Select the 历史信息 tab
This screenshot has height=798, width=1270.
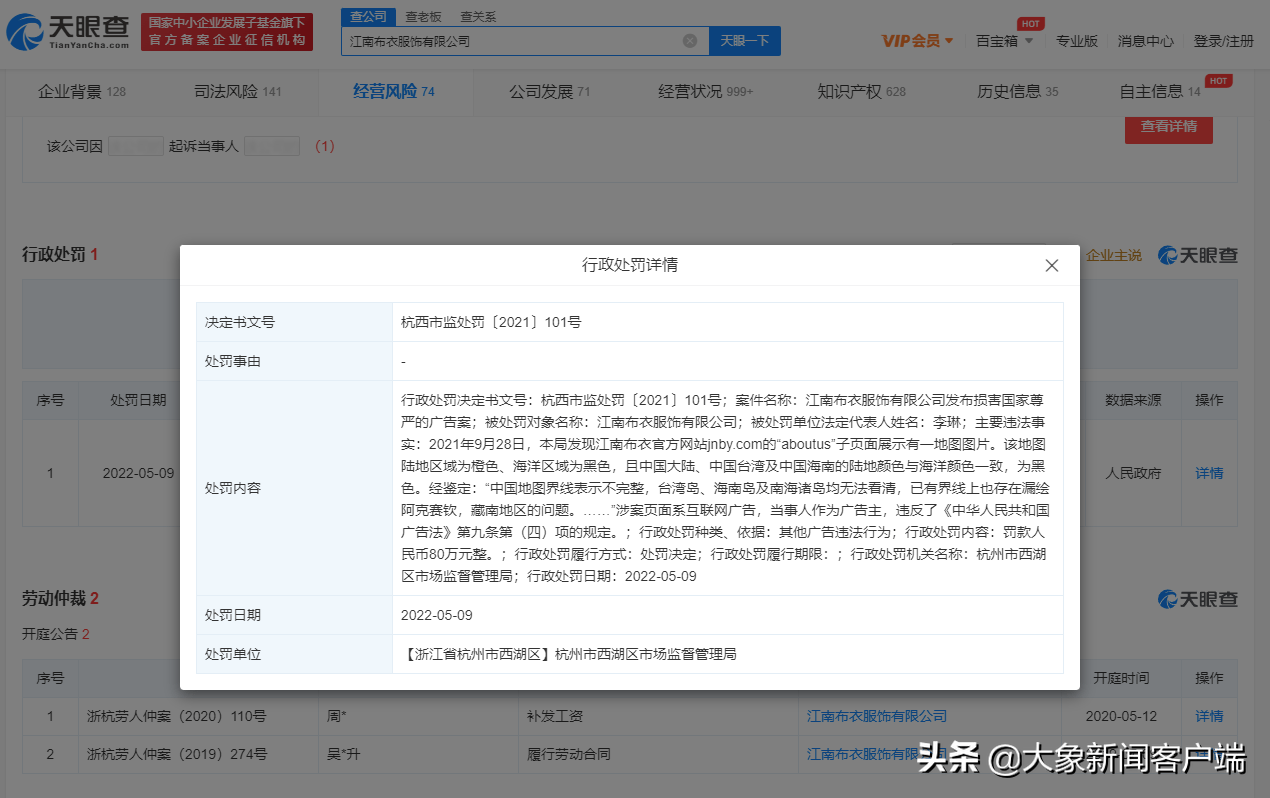point(1017,92)
